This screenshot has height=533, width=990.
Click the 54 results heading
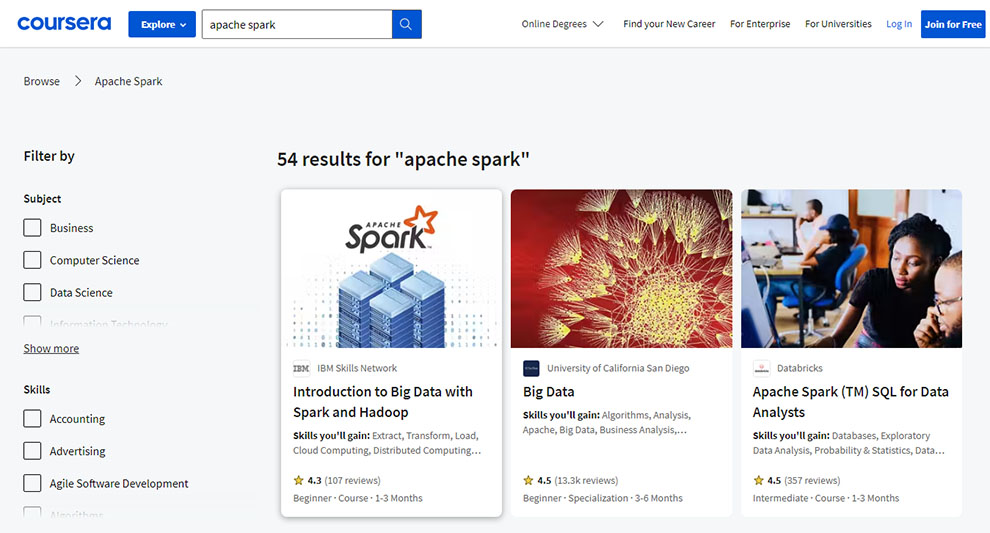[403, 159]
